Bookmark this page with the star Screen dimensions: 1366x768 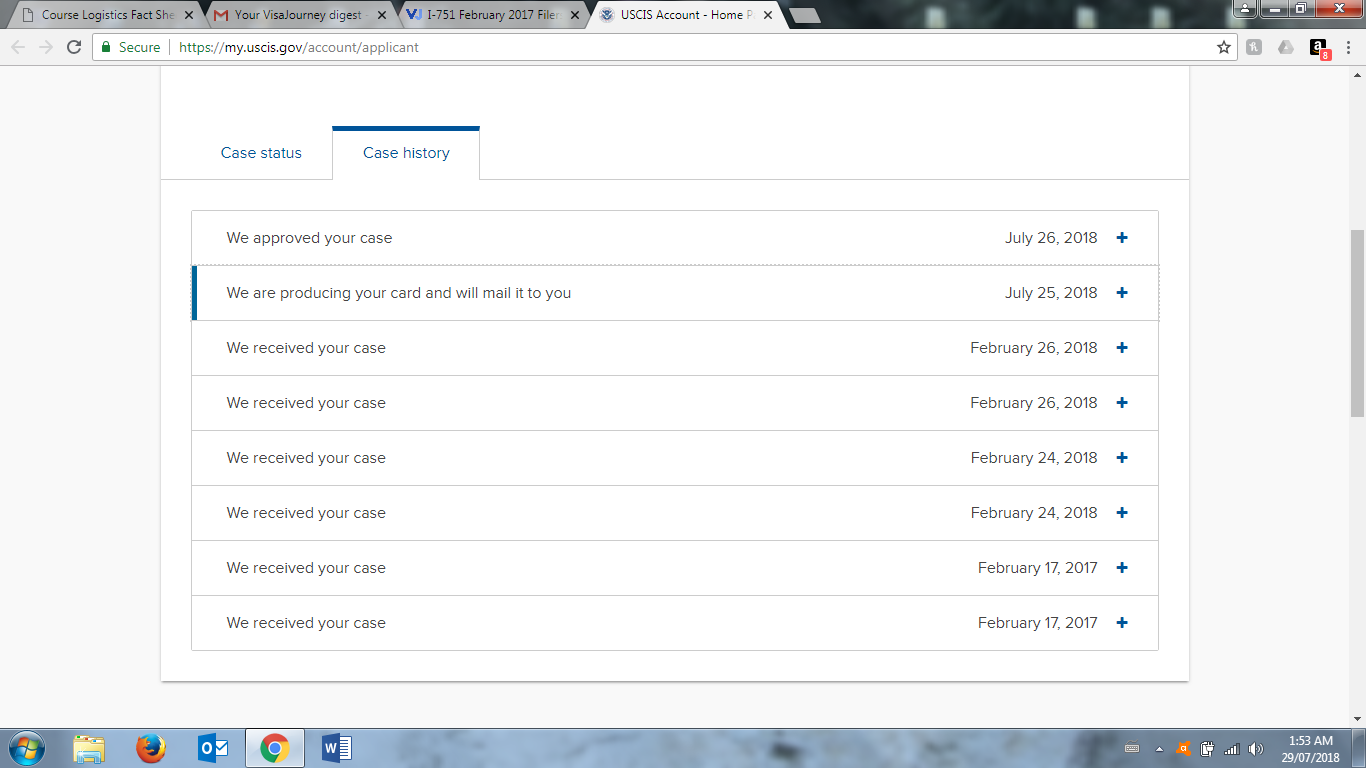click(x=1223, y=47)
